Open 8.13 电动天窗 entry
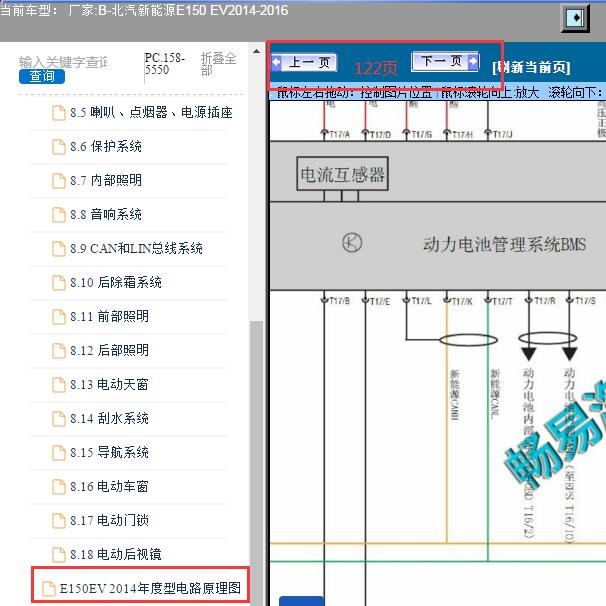This screenshot has height=606, width=606. click(109, 385)
